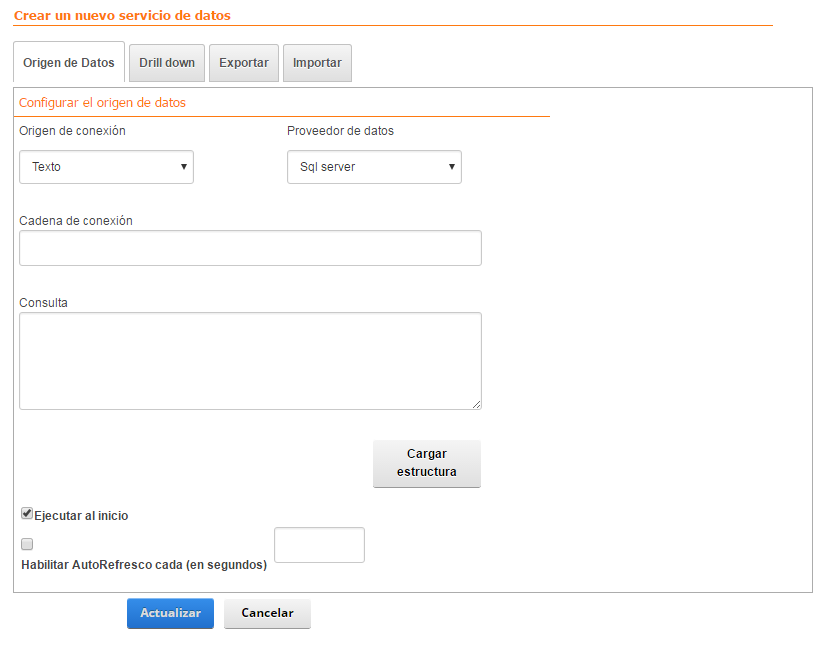This screenshot has height=655, width=830.
Task: Click the Configurar el origen de datos heading
Action: [x=102, y=103]
